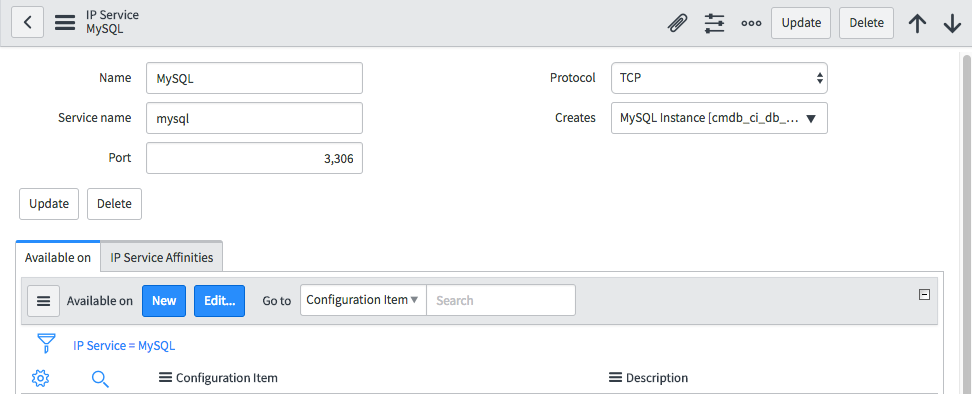Screen dimensions: 972x394
Task: Open the Protocol TCP dropdown
Action: click(719, 78)
